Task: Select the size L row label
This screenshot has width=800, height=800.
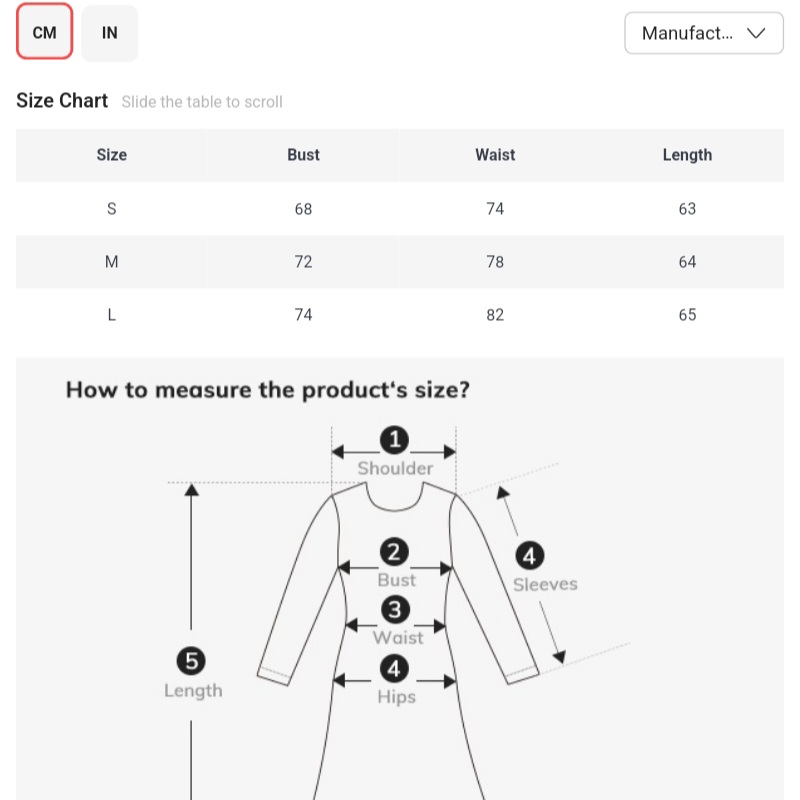Action: 111,315
